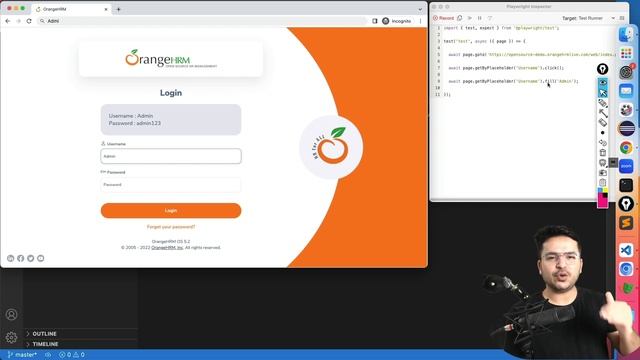Image resolution: width=640 pixels, height=360 pixels.
Task: Click the resume (play) icon in Playwright Inspector
Action: (x=470, y=18)
